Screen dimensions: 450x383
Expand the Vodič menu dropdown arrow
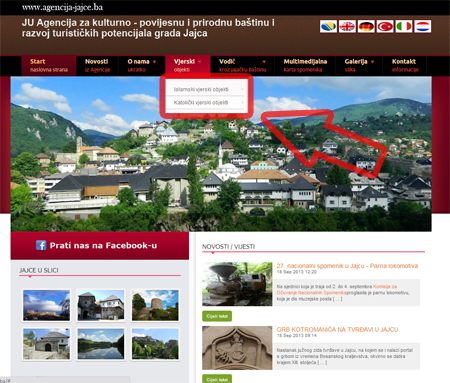pos(264,62)
